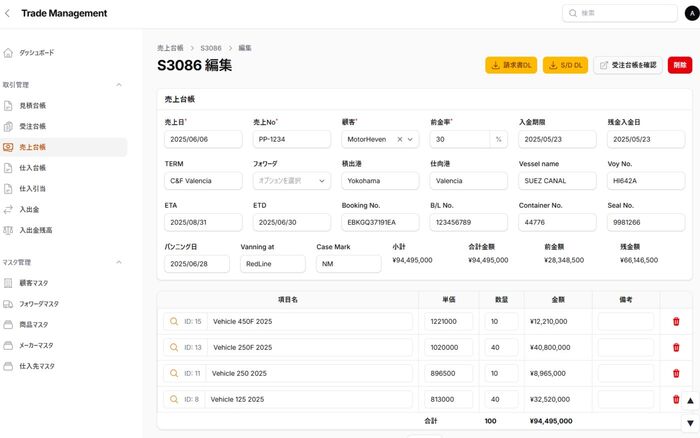Click the S3086 breadcrumb link
The image size is (700, 438).
pos(211,48)
